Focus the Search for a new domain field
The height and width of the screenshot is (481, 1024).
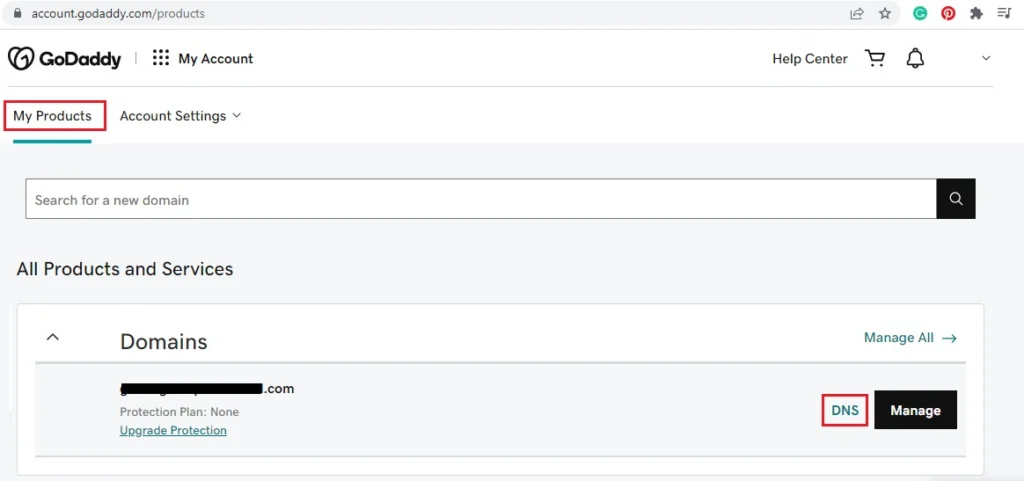pyautogui.click(x=481, y=199)
